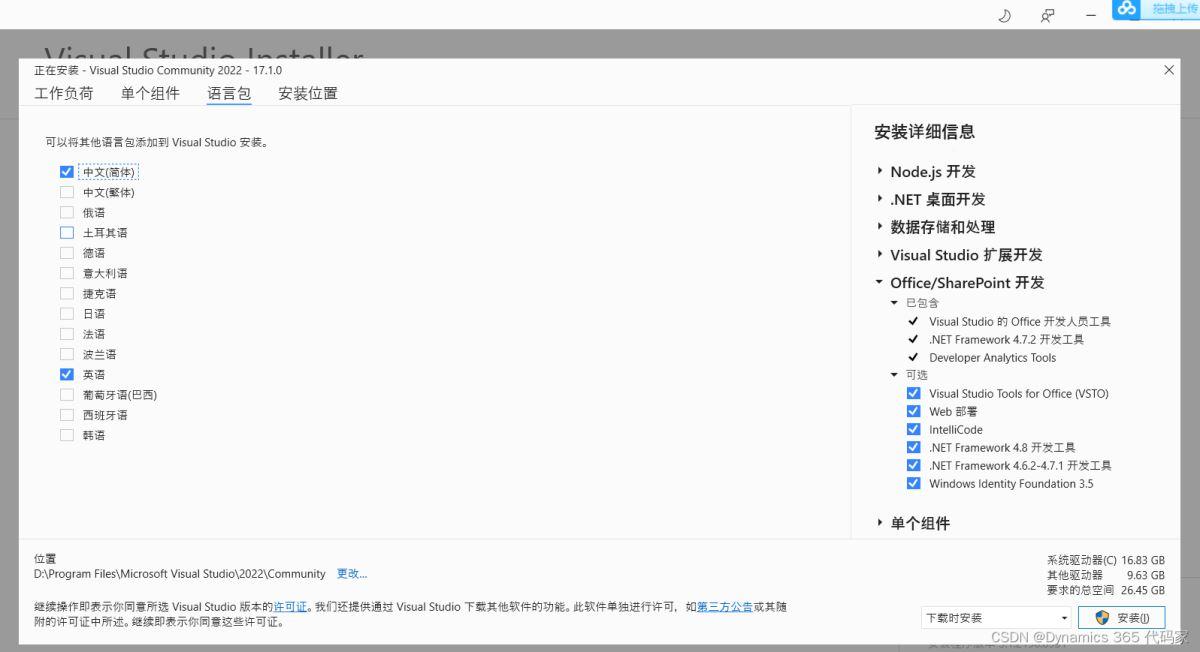Collapse the 可选 group

tap(895, 375)
